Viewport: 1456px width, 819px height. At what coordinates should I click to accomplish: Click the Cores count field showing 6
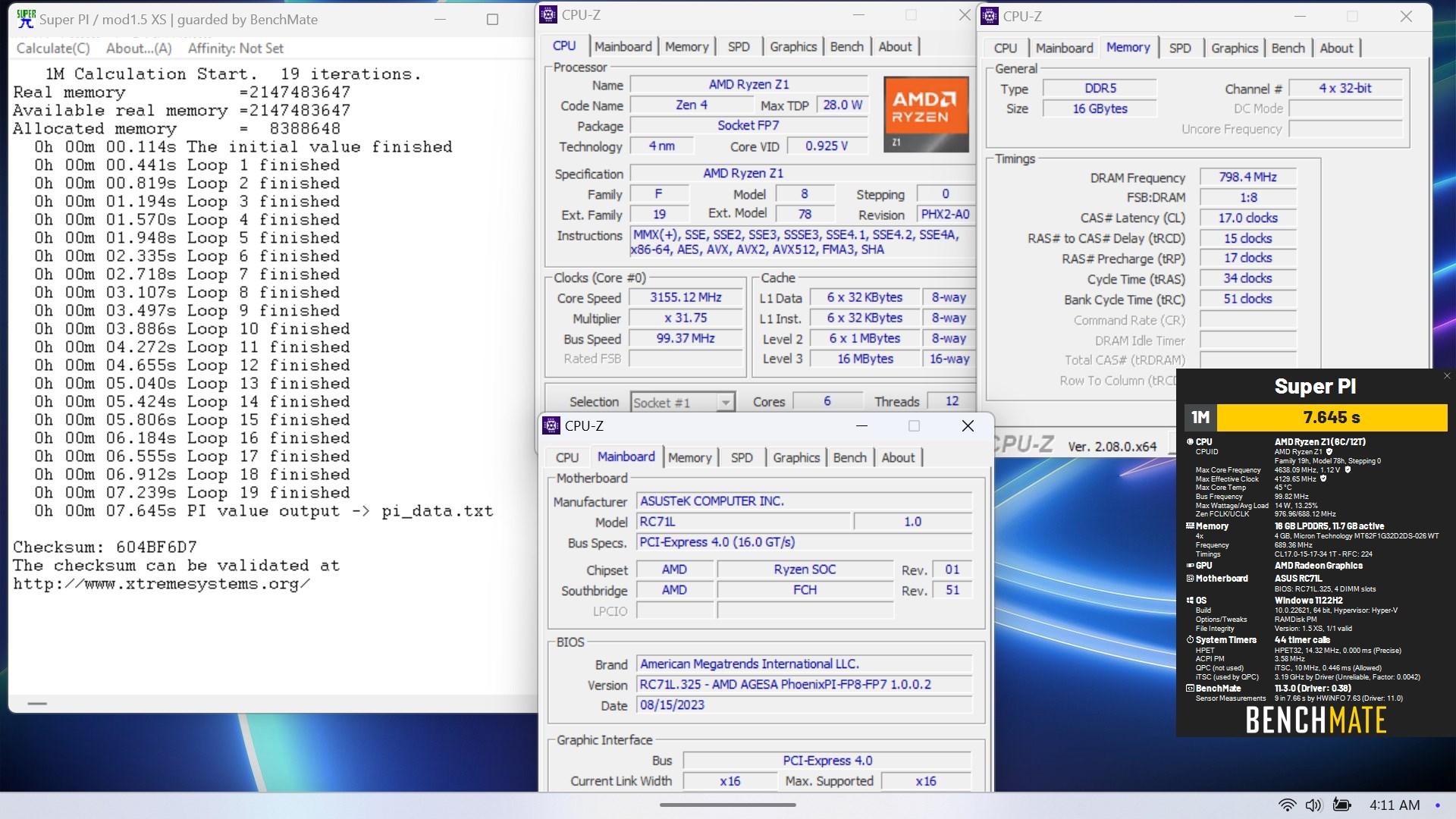click(827, 401)
